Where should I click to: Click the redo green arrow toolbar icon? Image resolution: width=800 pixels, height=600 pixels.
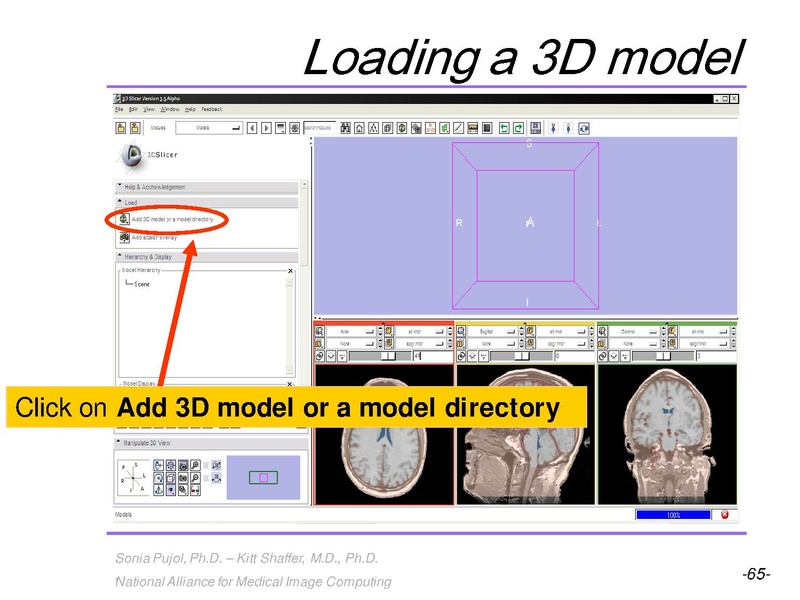pos(518,128)
